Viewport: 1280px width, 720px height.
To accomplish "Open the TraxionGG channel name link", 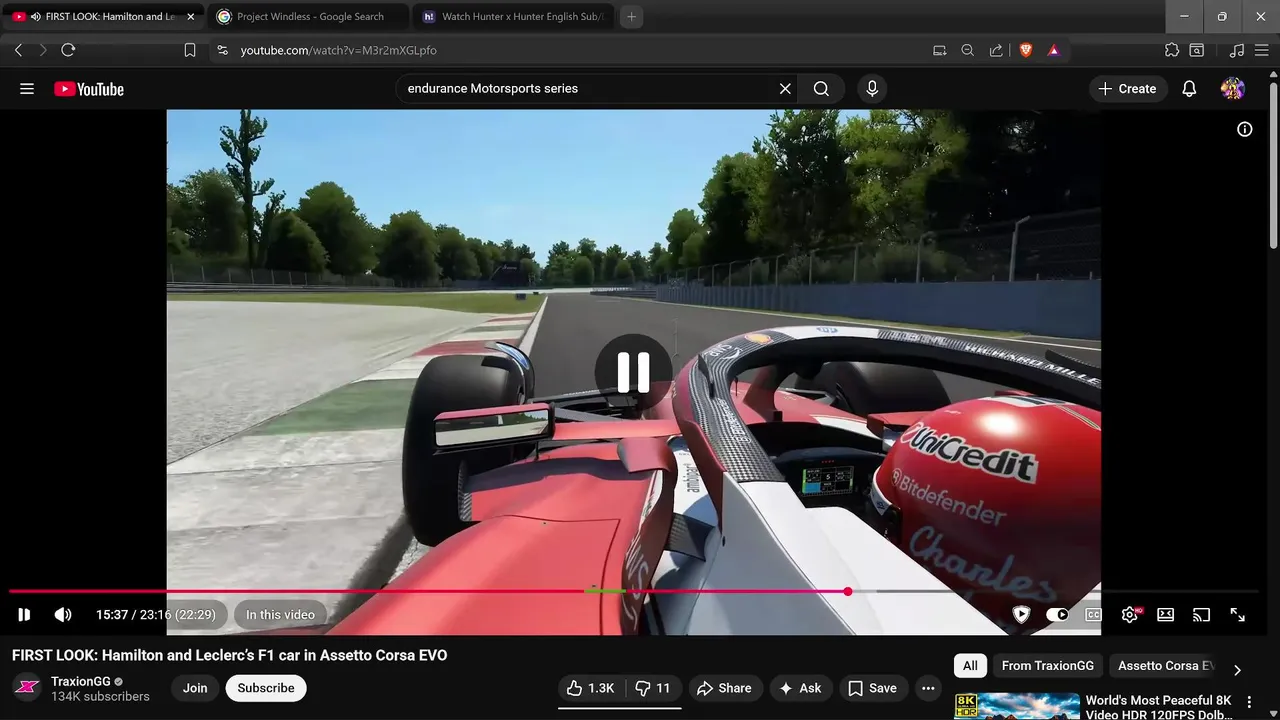I will [81, 681].
